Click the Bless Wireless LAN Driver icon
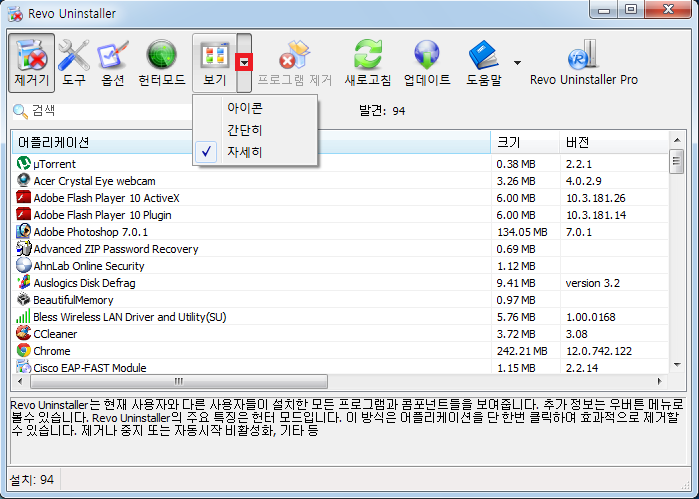Image resolution: width=699 pixels, height=499 pixels. 23,316
